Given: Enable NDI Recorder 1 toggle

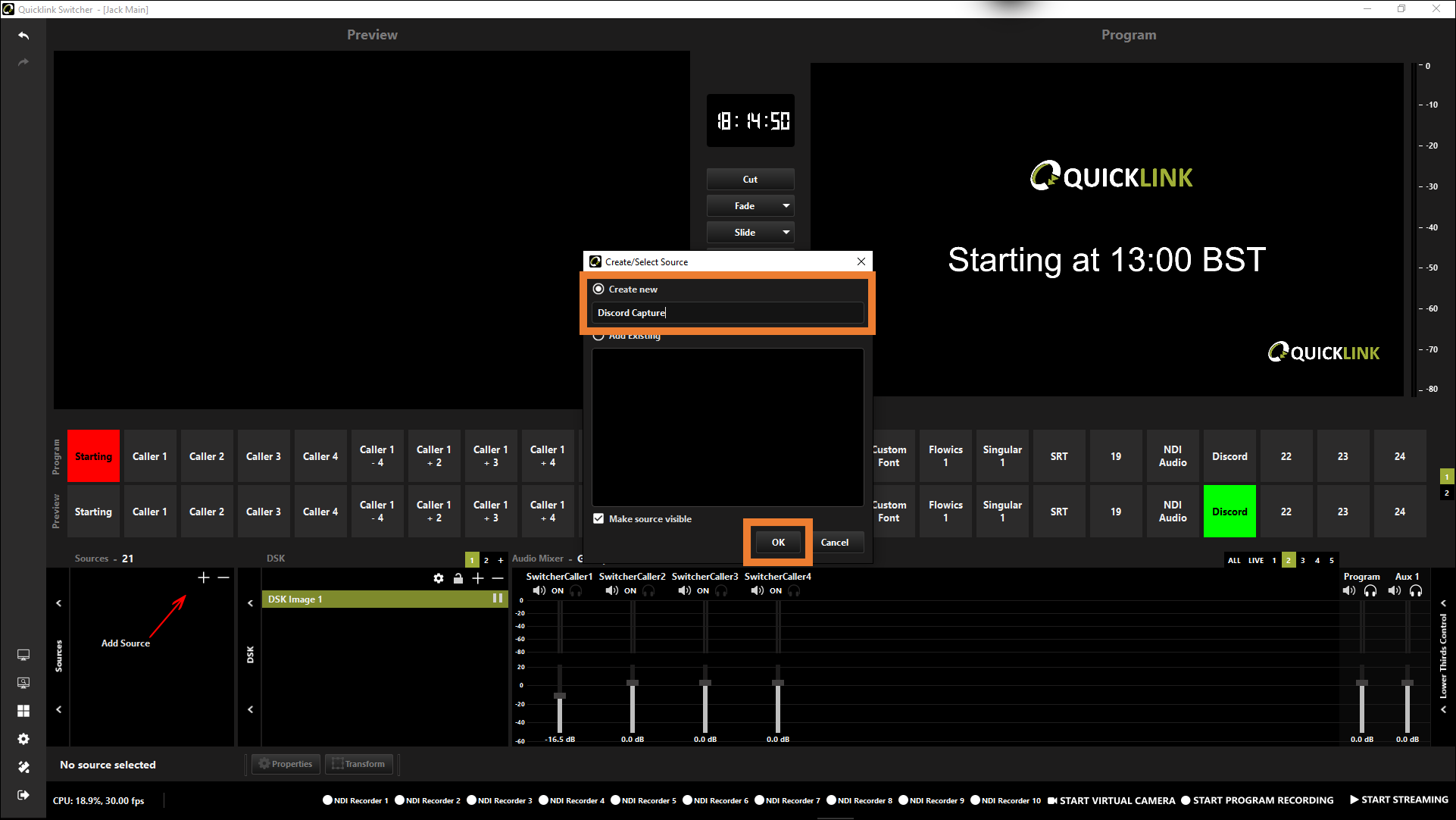Looking at the screenshot, I should 327,800.
